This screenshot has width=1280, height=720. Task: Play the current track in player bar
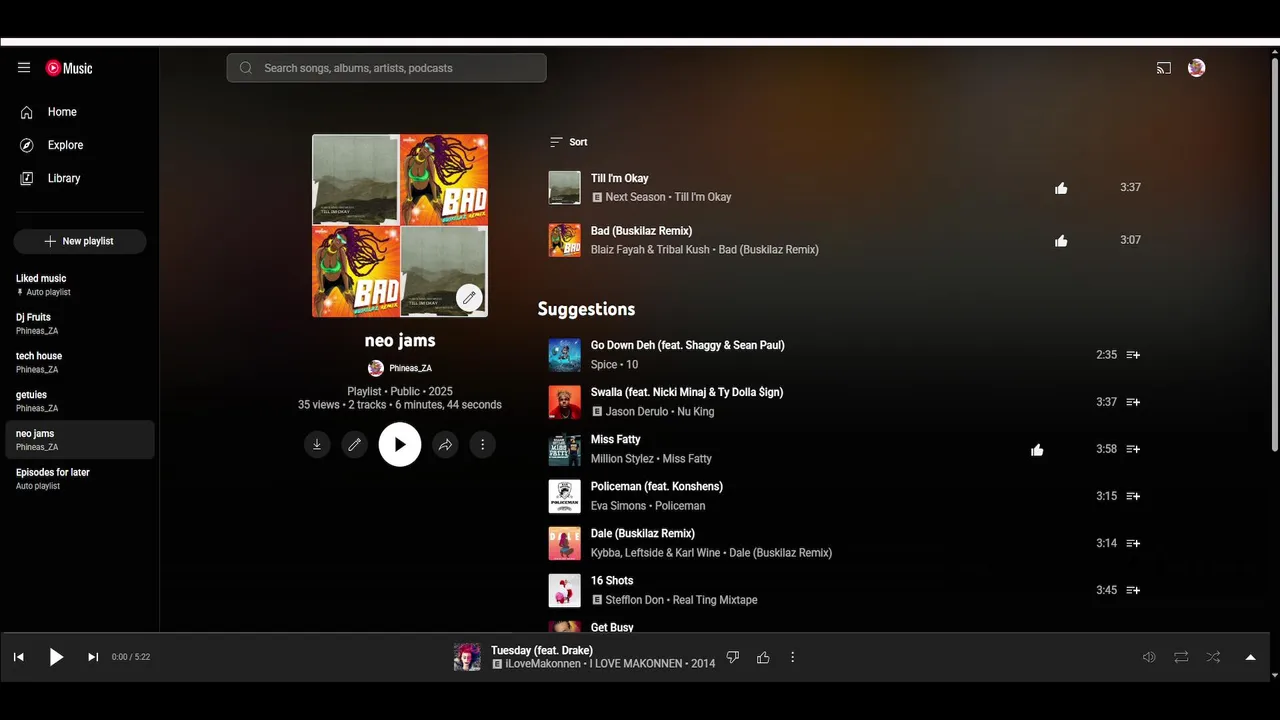coord(56,657)
